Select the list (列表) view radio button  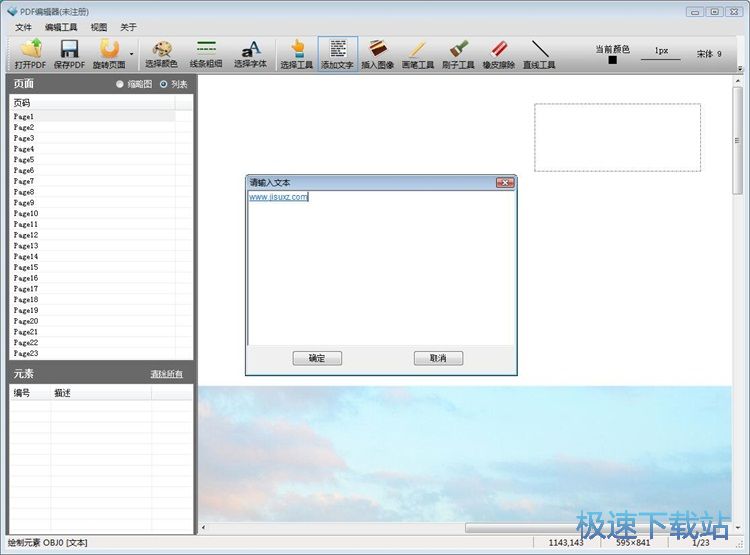tap(164, 84)
